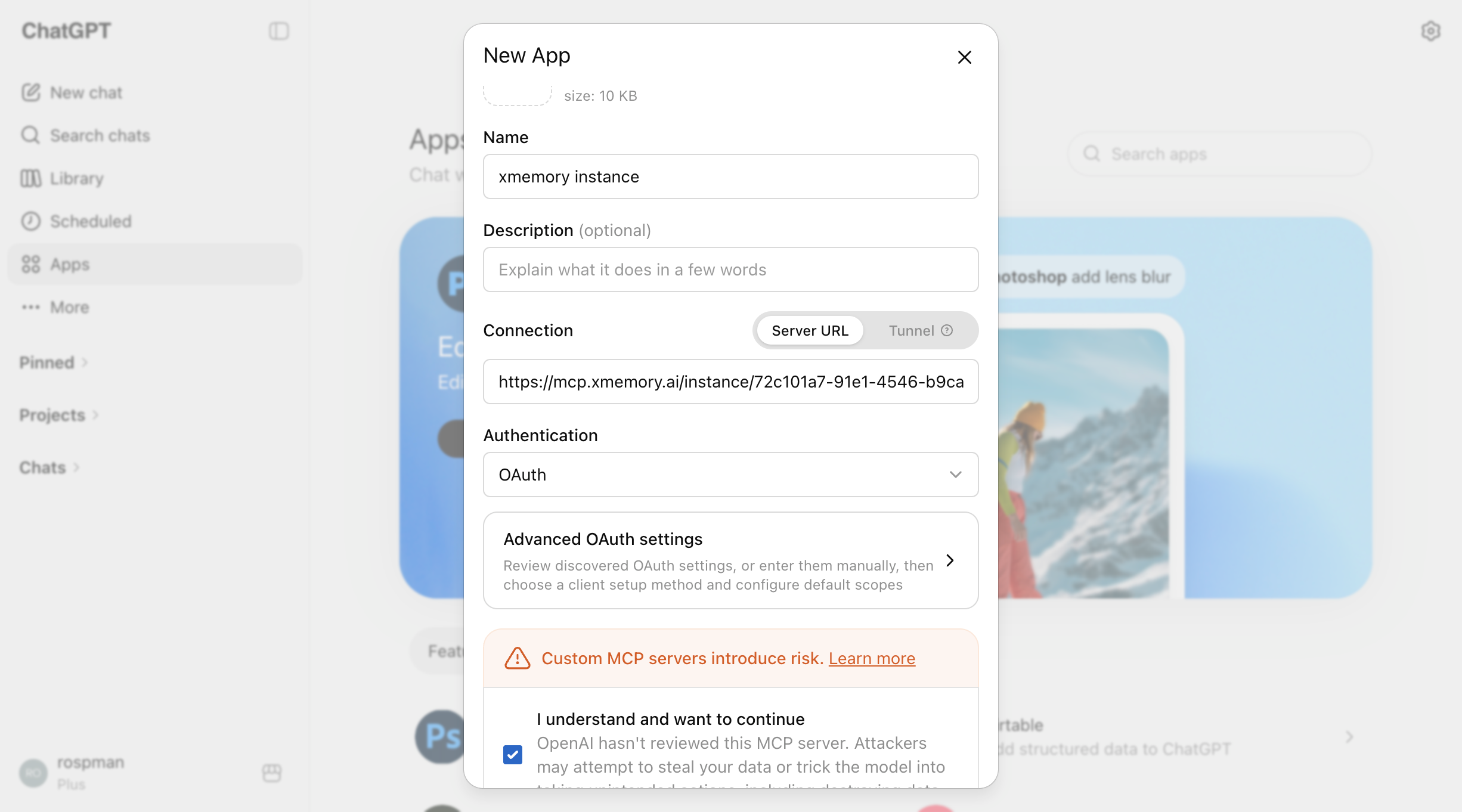
Task: Open the Scheduled sidebar item
Action: 154,221
